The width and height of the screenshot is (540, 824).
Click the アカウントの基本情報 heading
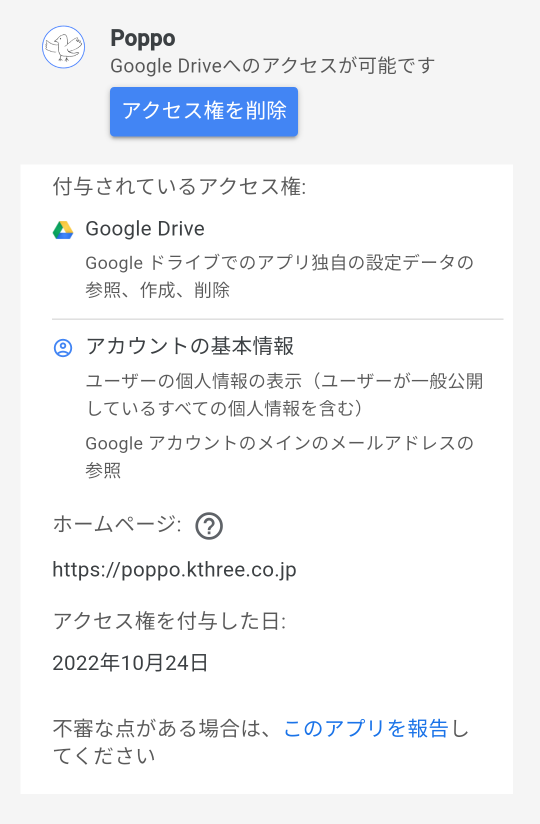pos(190,346)
